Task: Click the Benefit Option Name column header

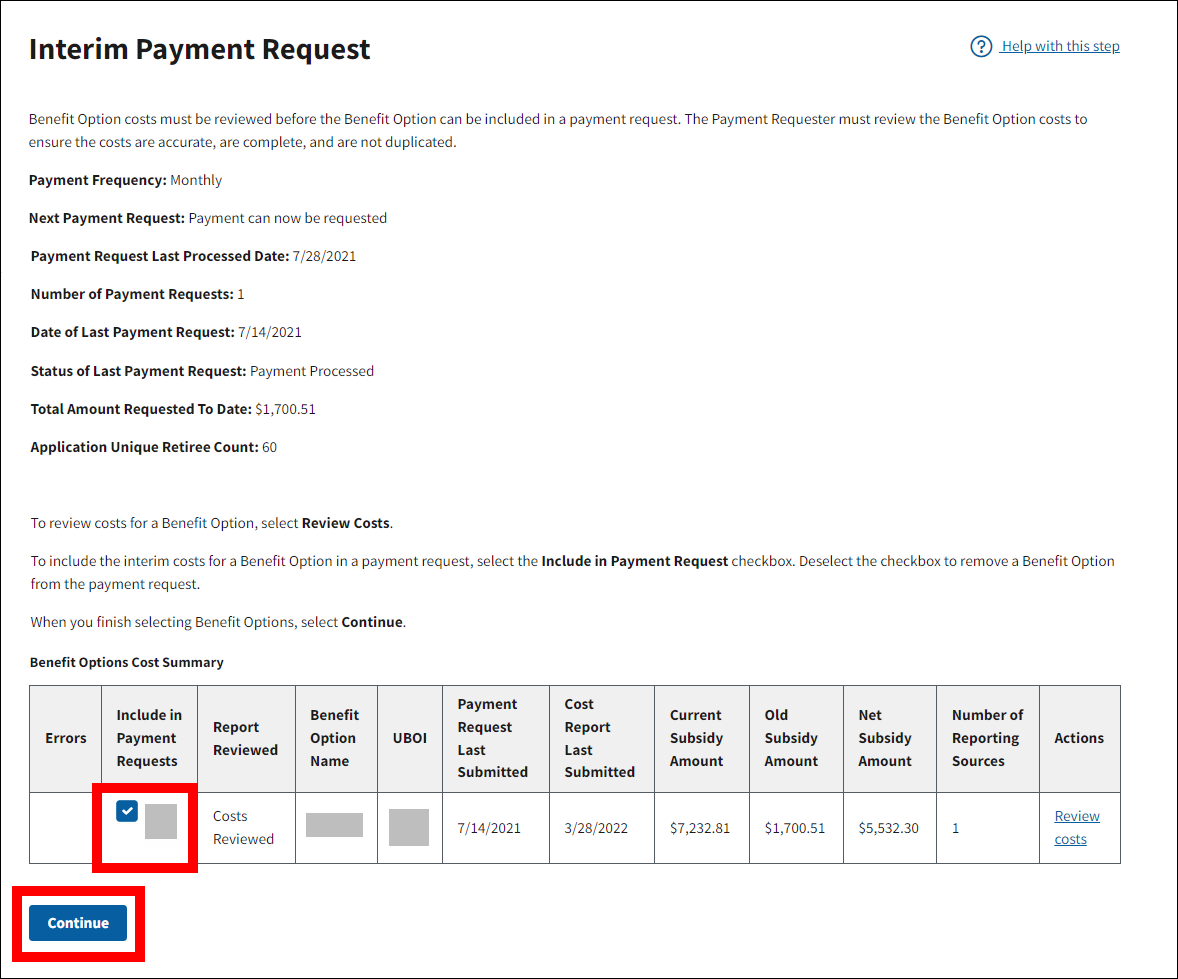Action: pyautogui.click(x=334, y=738)
